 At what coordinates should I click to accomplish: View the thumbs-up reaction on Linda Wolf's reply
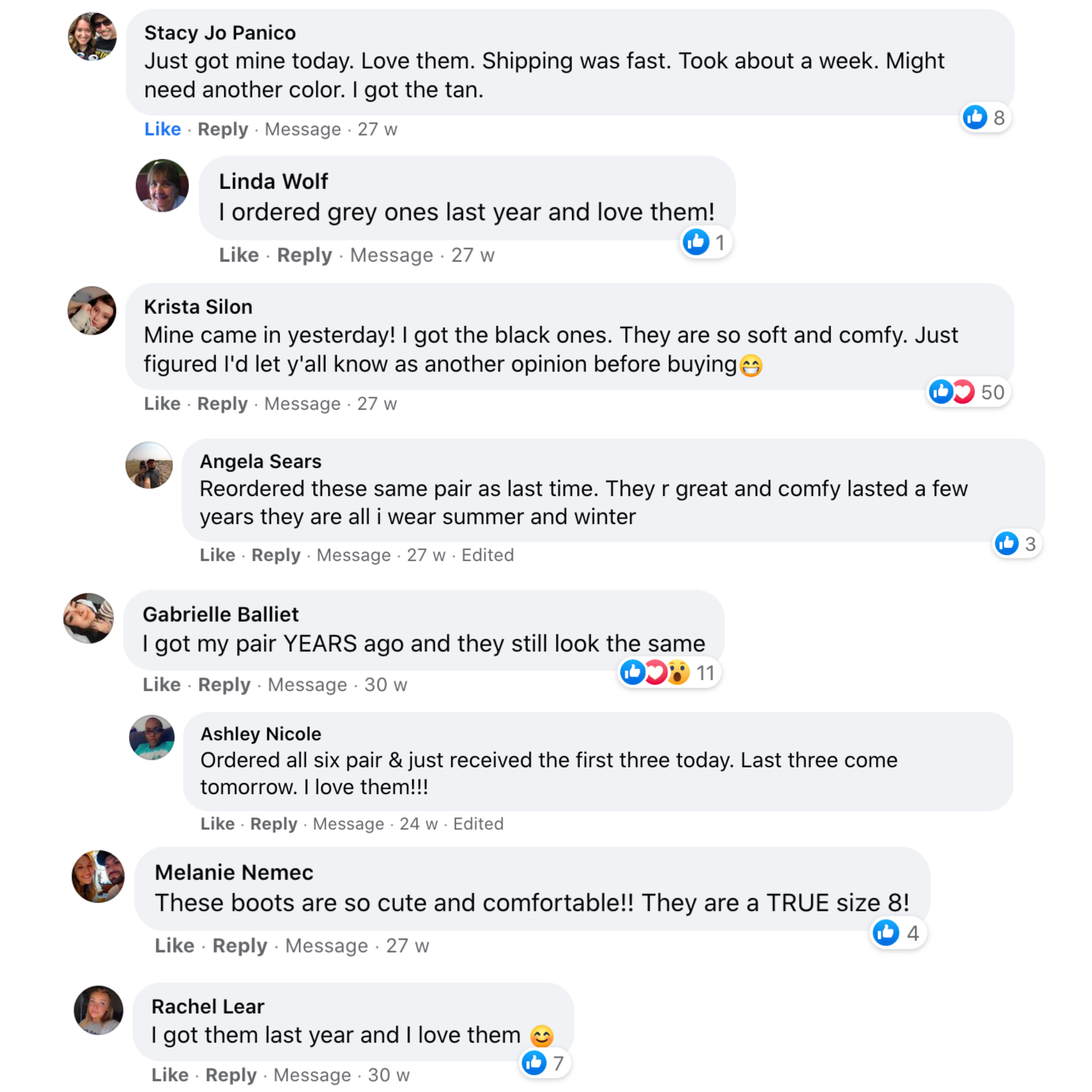pyautogui.click(x=705, y=242)
